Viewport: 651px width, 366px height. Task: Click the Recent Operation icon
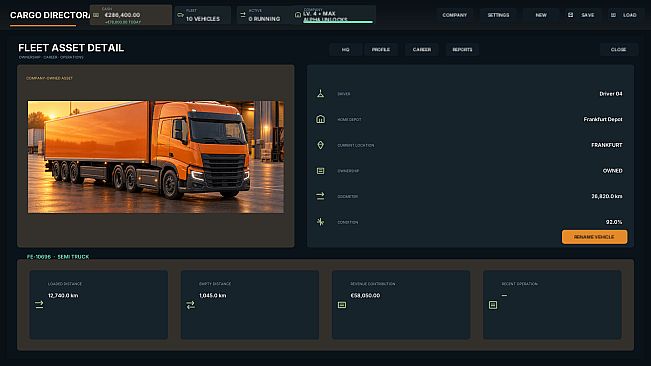pos(493,305)
